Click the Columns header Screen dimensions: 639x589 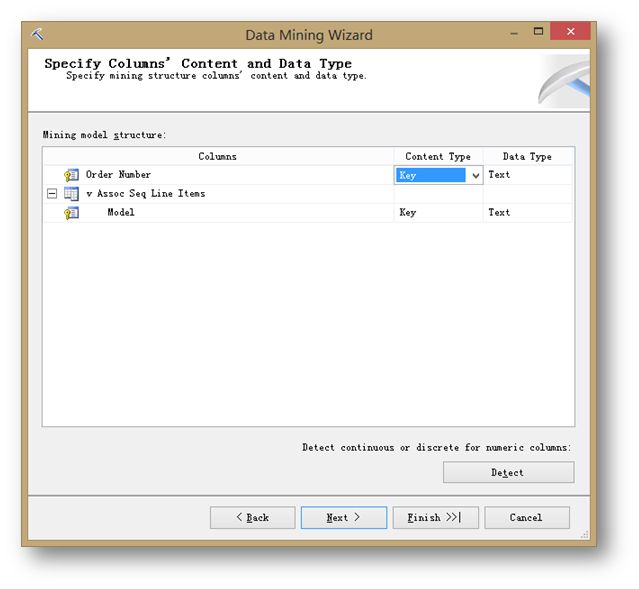[218, 157]
